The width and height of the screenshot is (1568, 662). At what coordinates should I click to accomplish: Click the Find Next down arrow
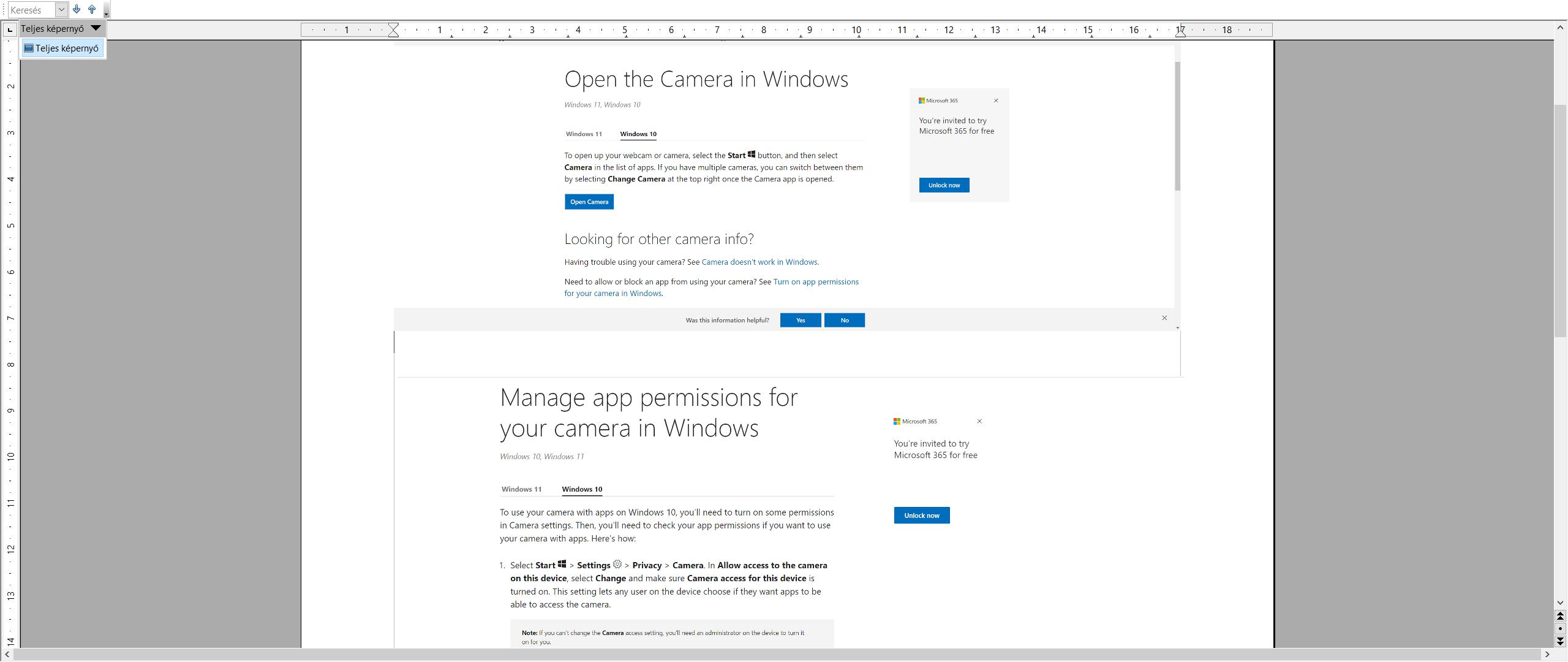pyautogui.click(x=77, y=10)
